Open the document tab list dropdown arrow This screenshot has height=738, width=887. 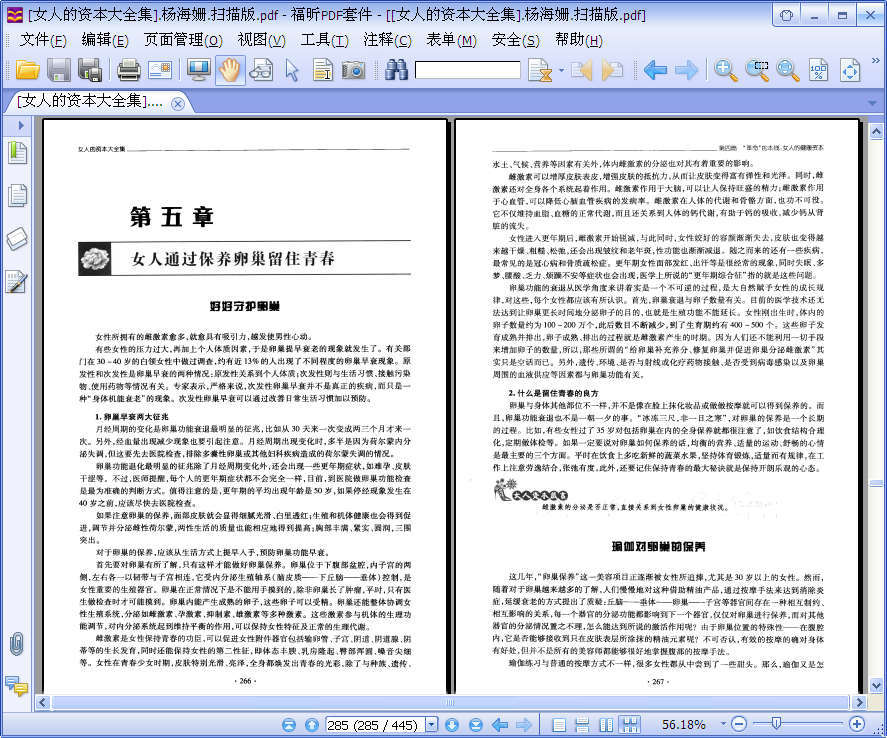click(872, 103)
